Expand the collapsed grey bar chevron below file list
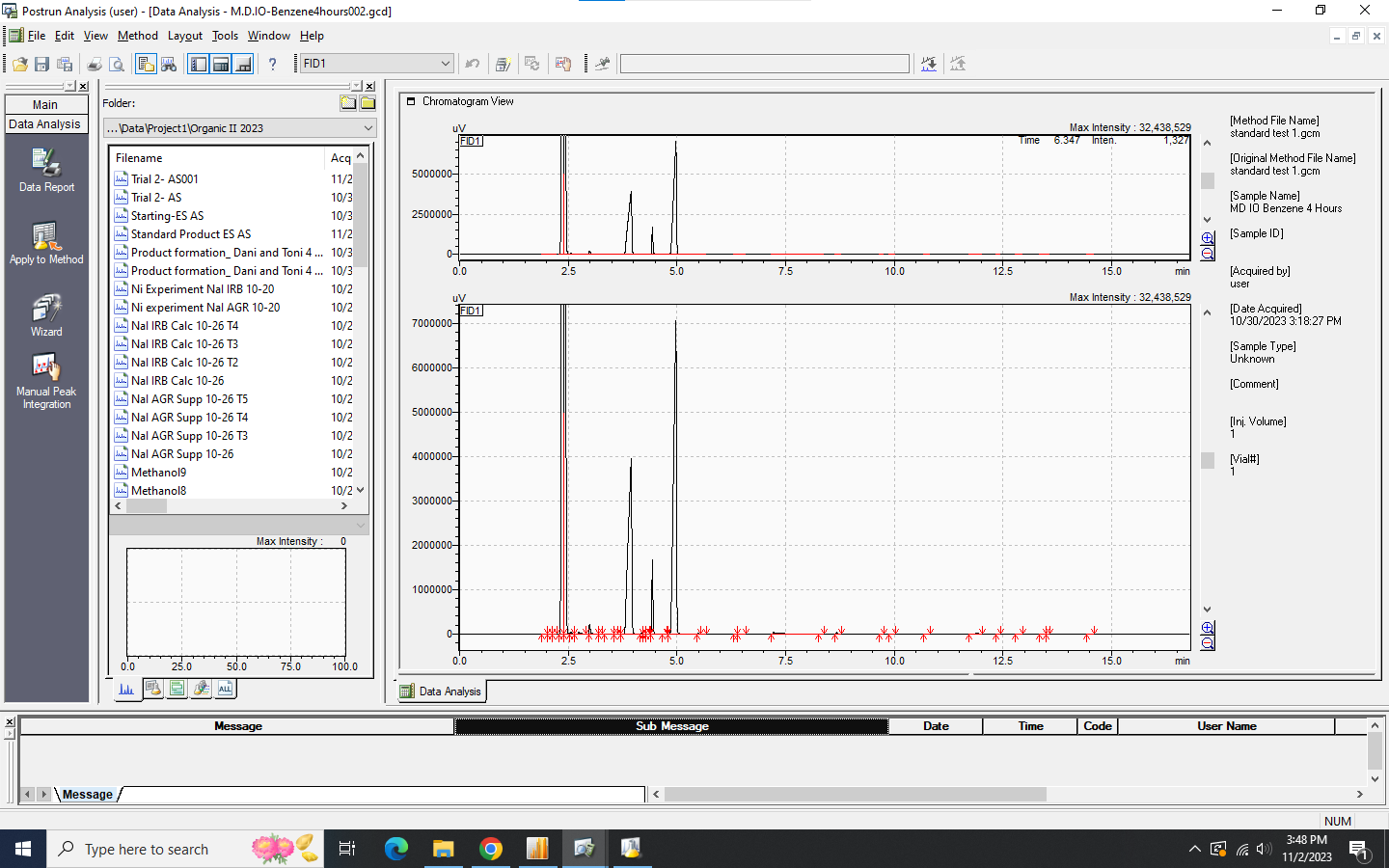1389x868 pixels. 361,526
